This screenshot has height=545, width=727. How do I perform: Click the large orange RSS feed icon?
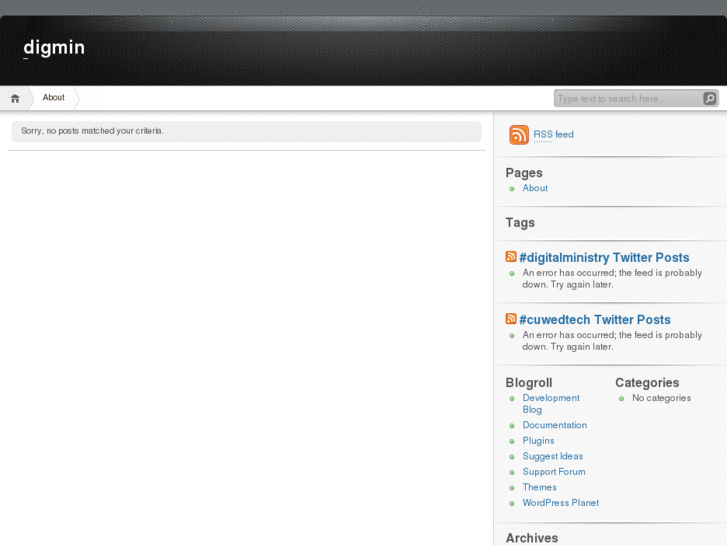(x=519, y=135)
